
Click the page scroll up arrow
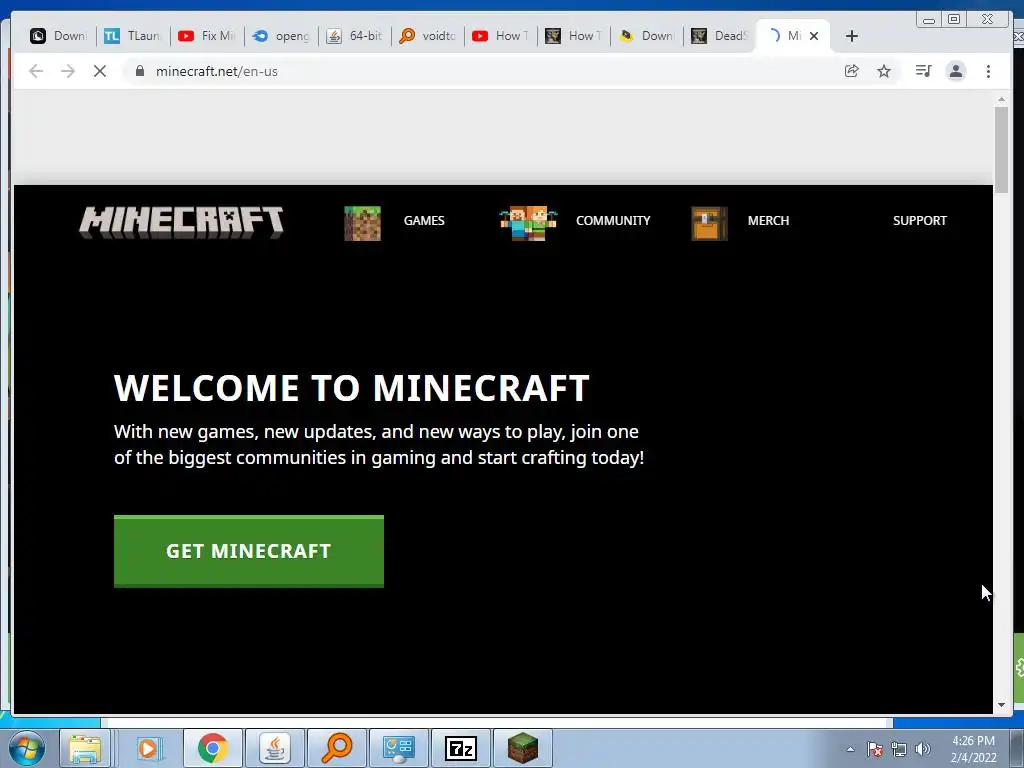pos(1001,99)
